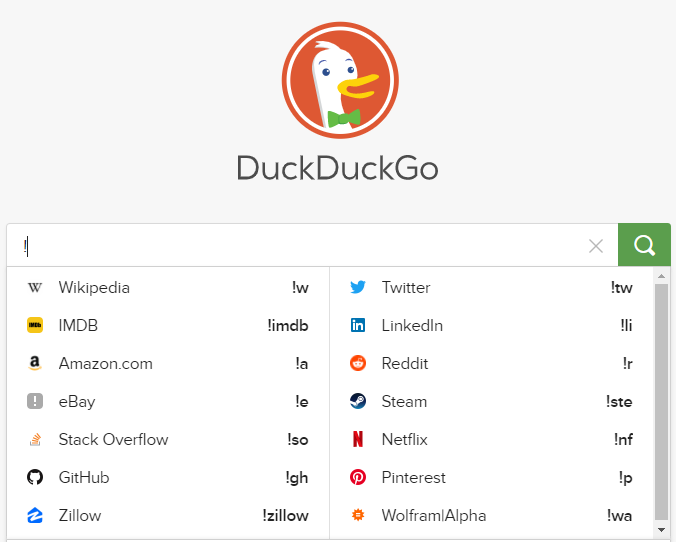Screen dimensions: 676x542
Task: Click the !ste shortcut text
Action: 619,401
